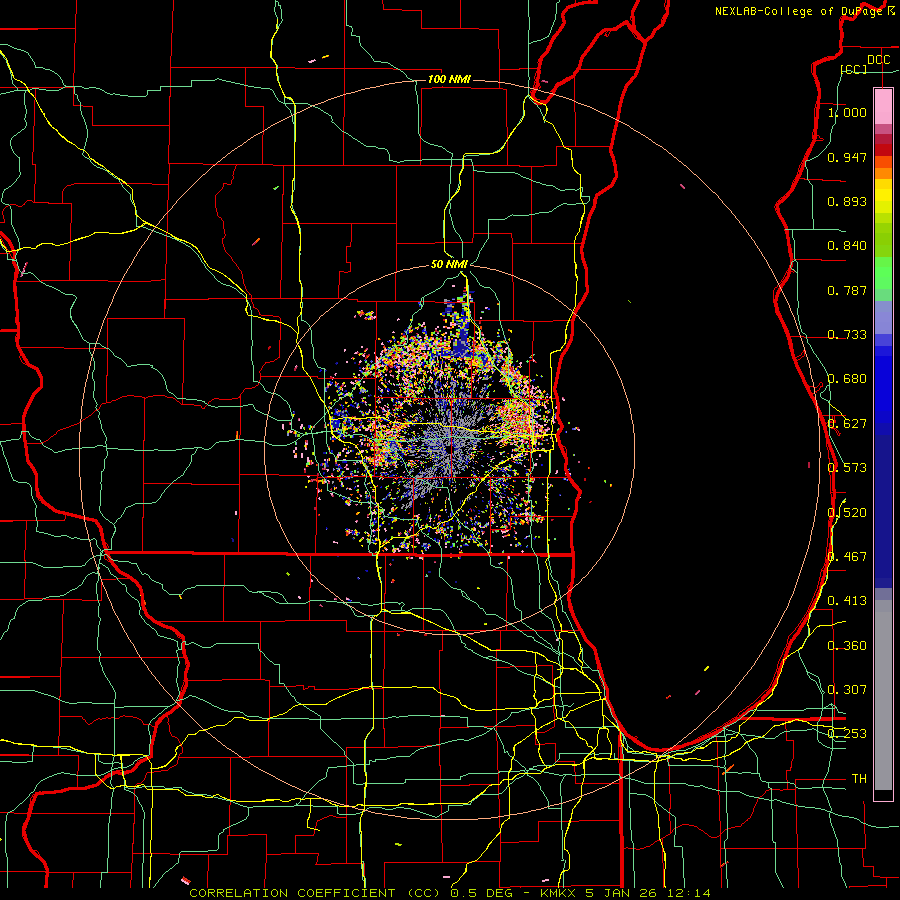Click the 1.000 value on the scale

847,112
